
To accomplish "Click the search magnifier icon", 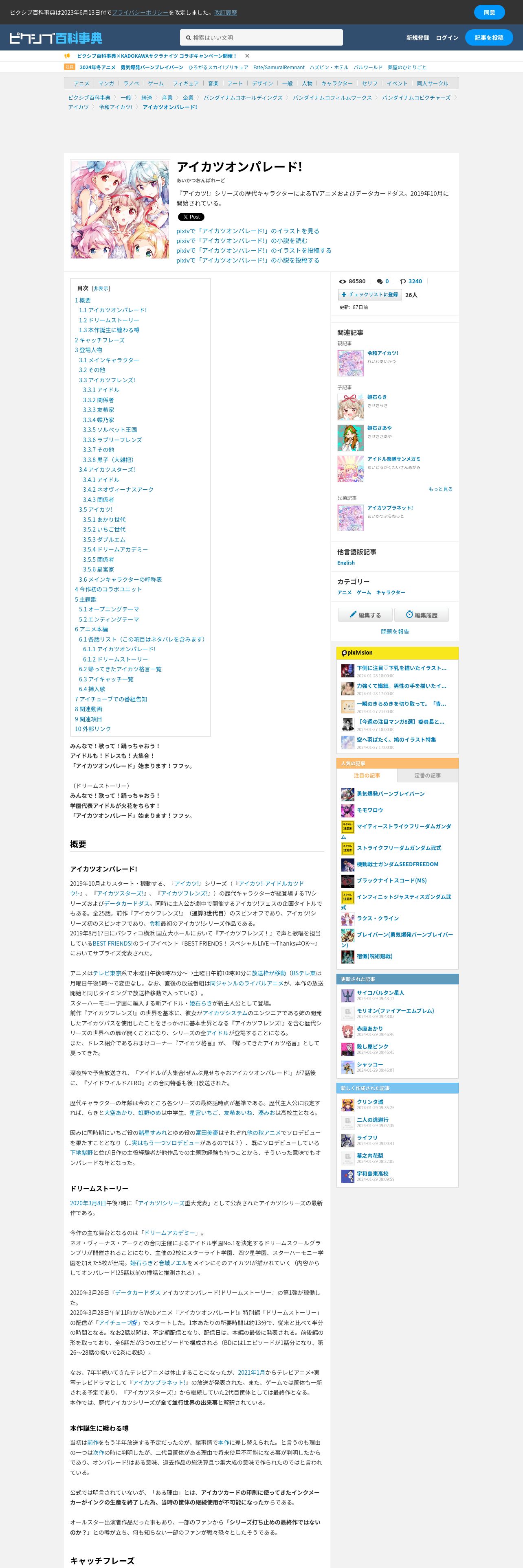I will click(188, 38).
